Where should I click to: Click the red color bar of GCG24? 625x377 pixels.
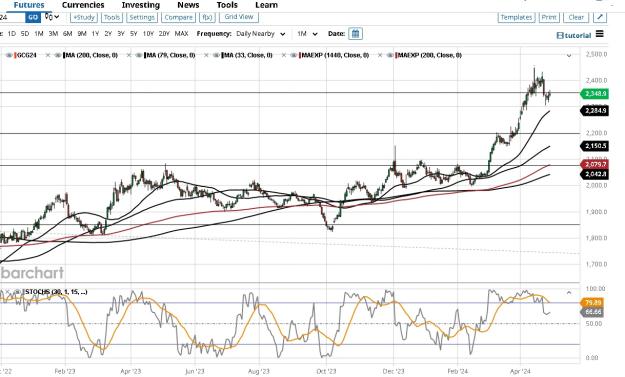coord(15,55)
